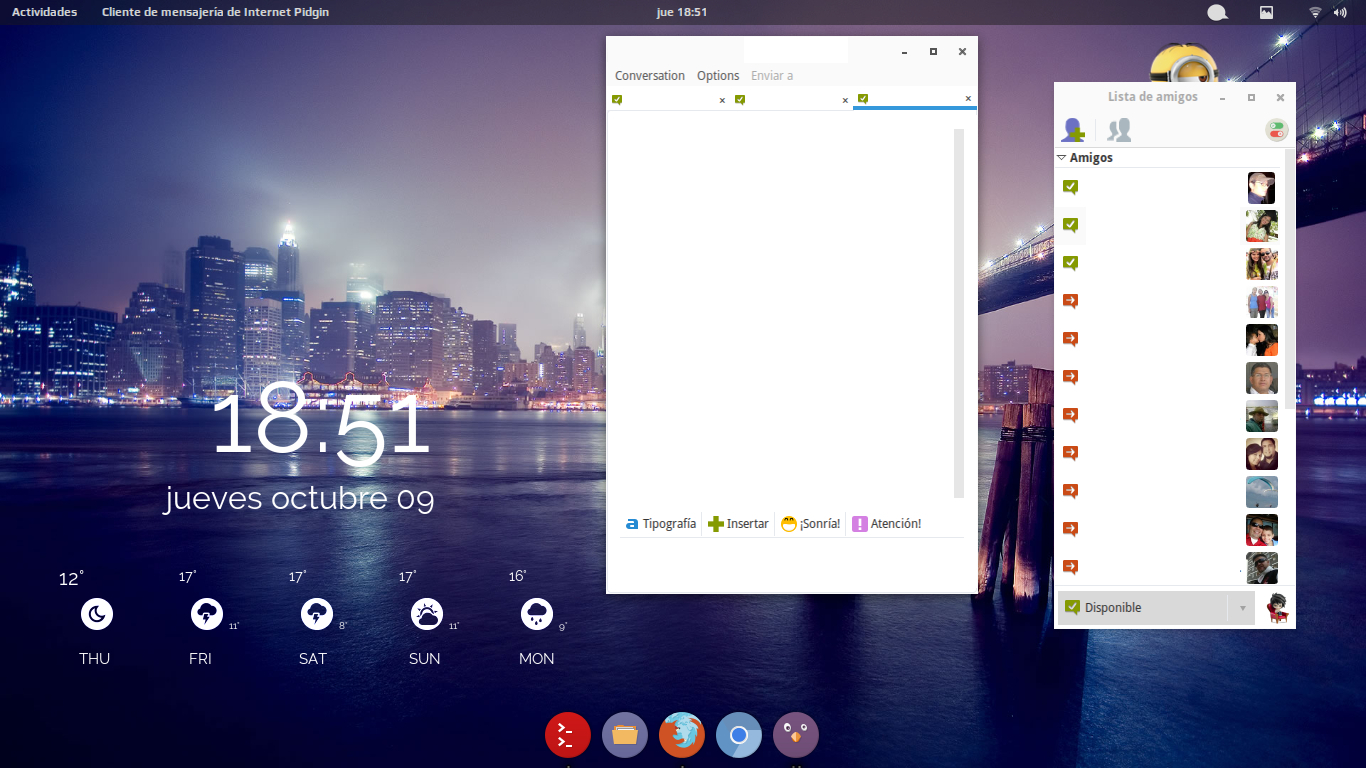Open the Pidgin application menu in top bar
Screen dimensions: 1366x768
point(215,12)
